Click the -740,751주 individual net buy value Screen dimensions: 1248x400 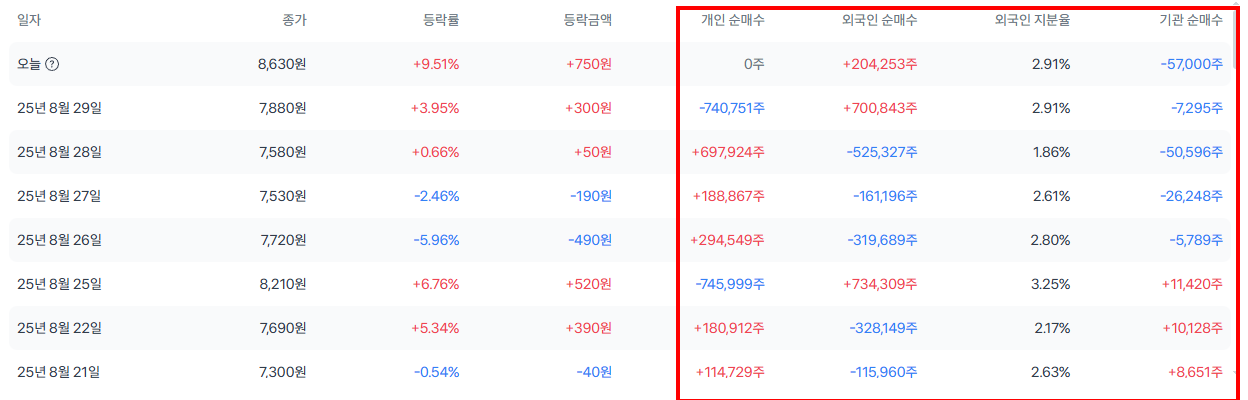(730, 108)
